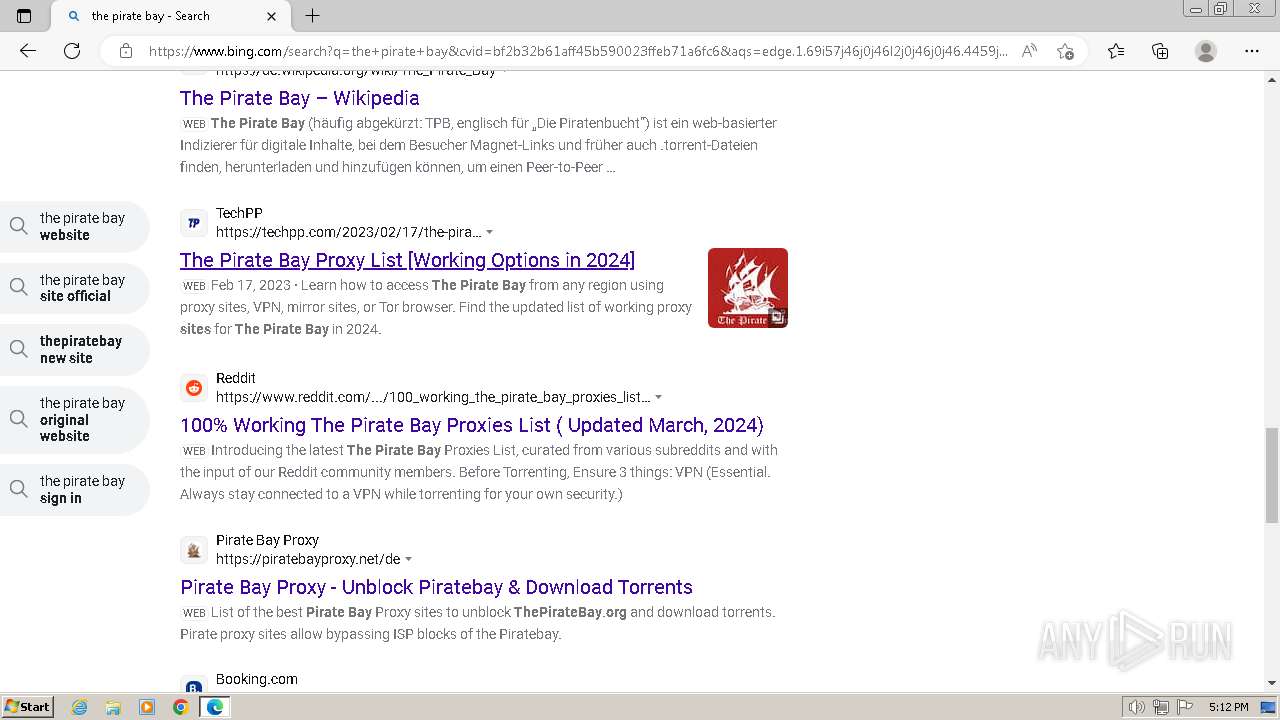
Task: Click the scrollbar down arrow
Action: [x=1272, y=683]
